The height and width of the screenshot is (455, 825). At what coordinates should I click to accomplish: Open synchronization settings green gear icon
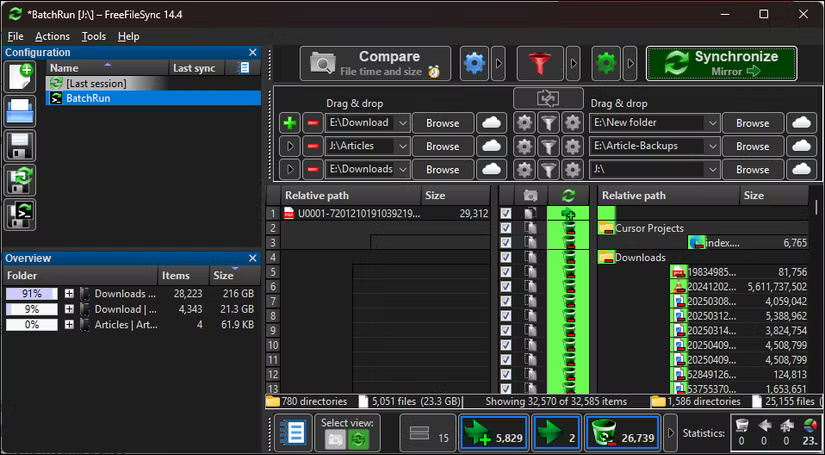pyautogui.click(x=606, y=64)
